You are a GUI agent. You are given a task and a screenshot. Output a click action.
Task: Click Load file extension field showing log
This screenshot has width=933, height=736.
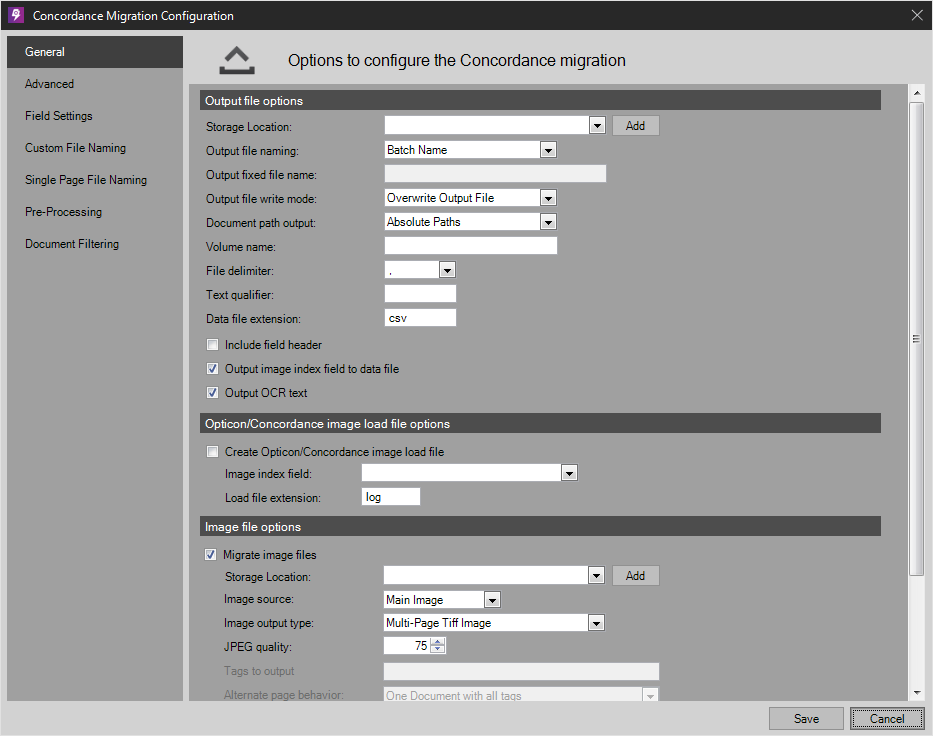pos(390,497)
